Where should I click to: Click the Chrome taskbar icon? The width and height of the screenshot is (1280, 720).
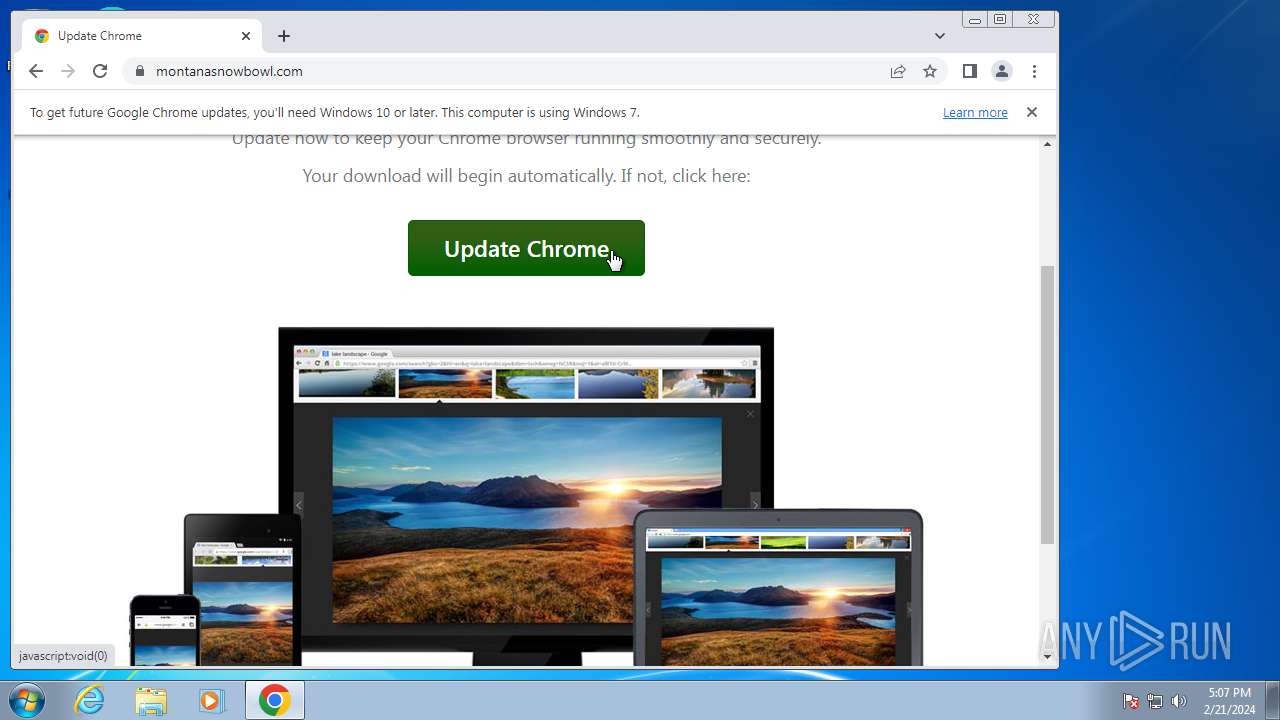(275, 701)
